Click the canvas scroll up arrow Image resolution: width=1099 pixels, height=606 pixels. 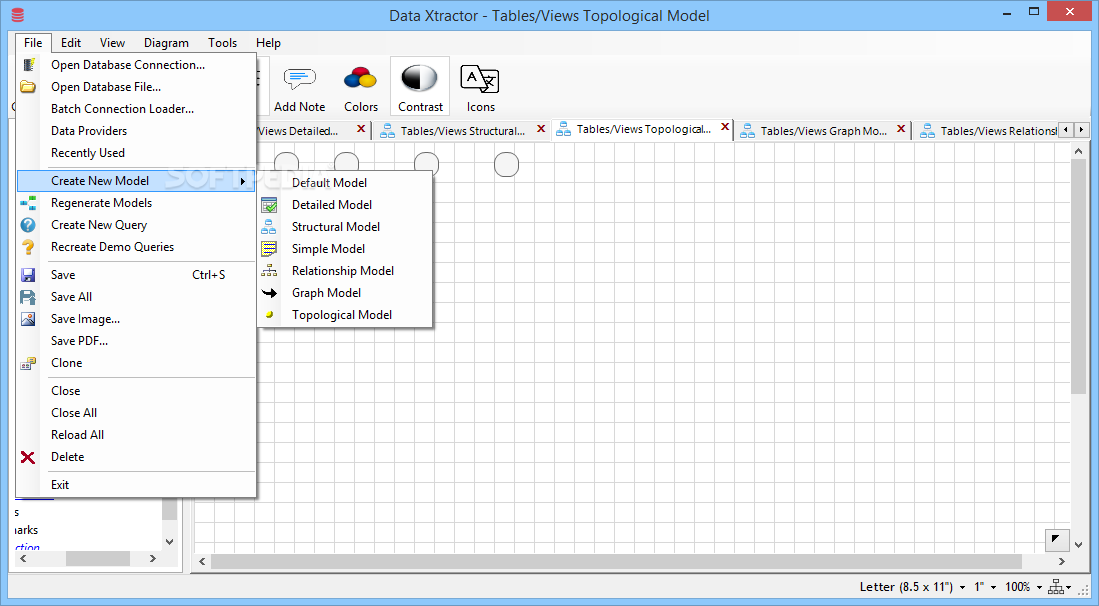pyautogui.click(x=1078, y=151)
